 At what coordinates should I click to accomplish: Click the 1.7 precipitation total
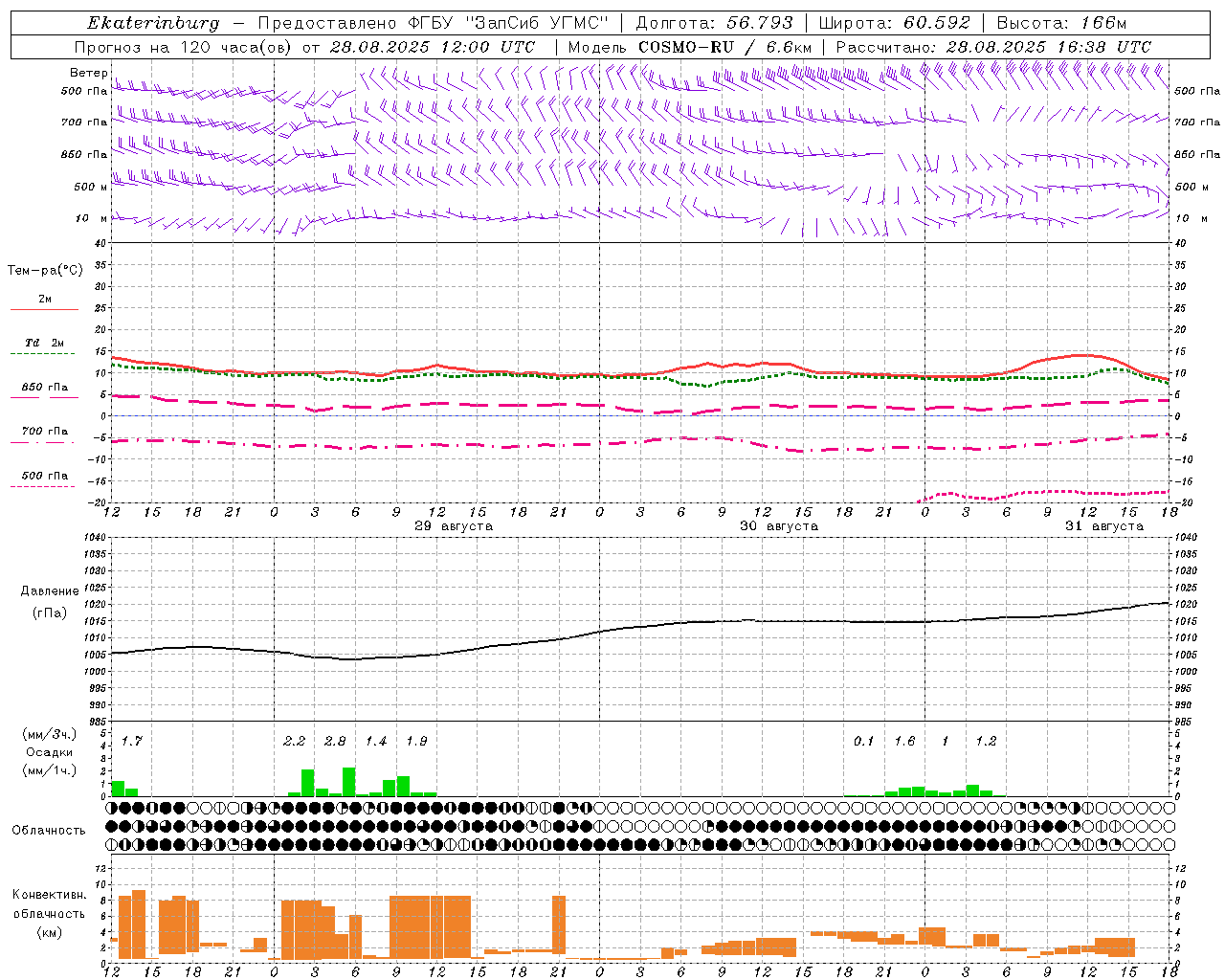[131, 742]
